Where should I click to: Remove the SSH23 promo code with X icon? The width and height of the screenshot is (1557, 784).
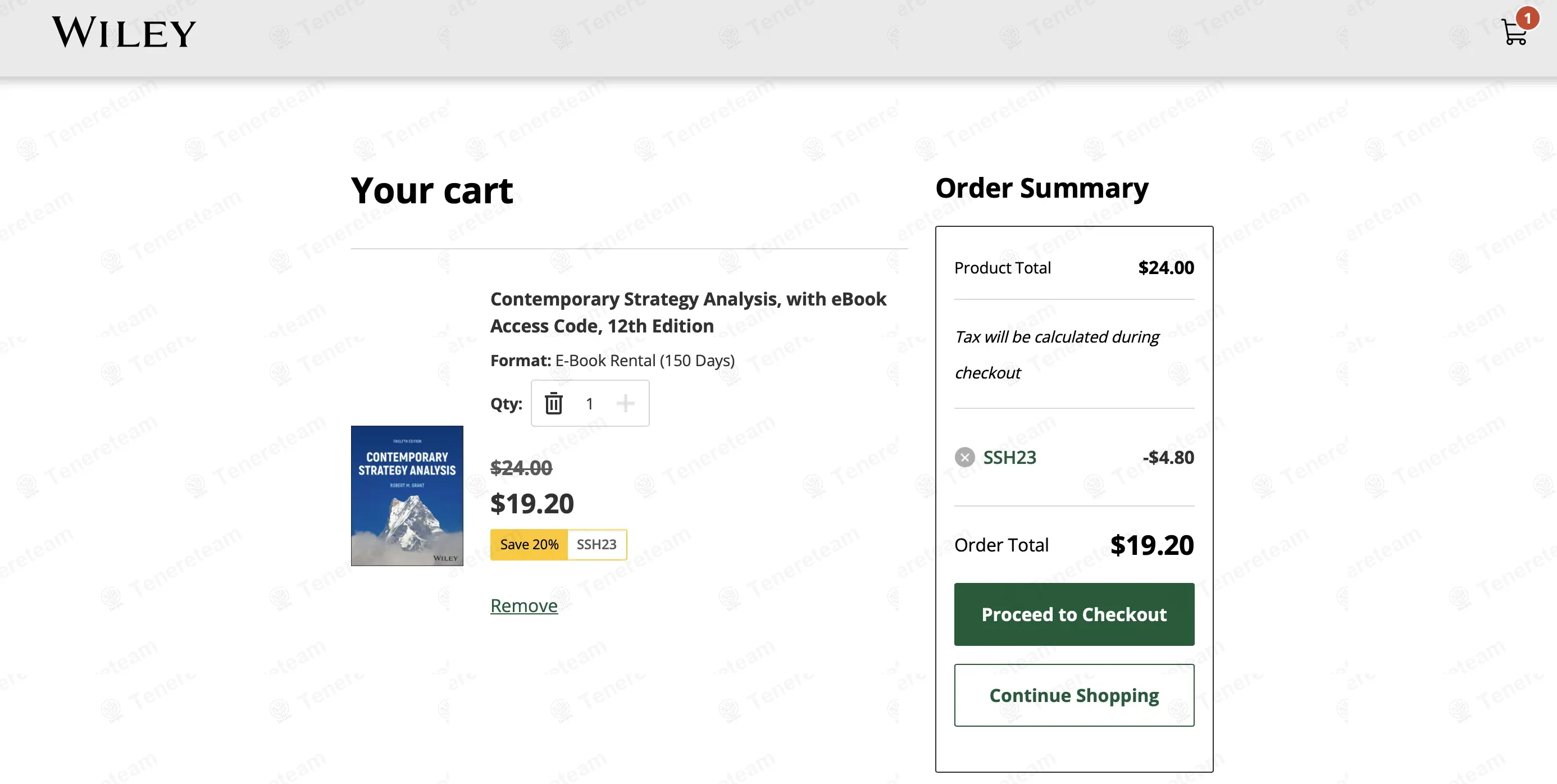pos(964,458)
